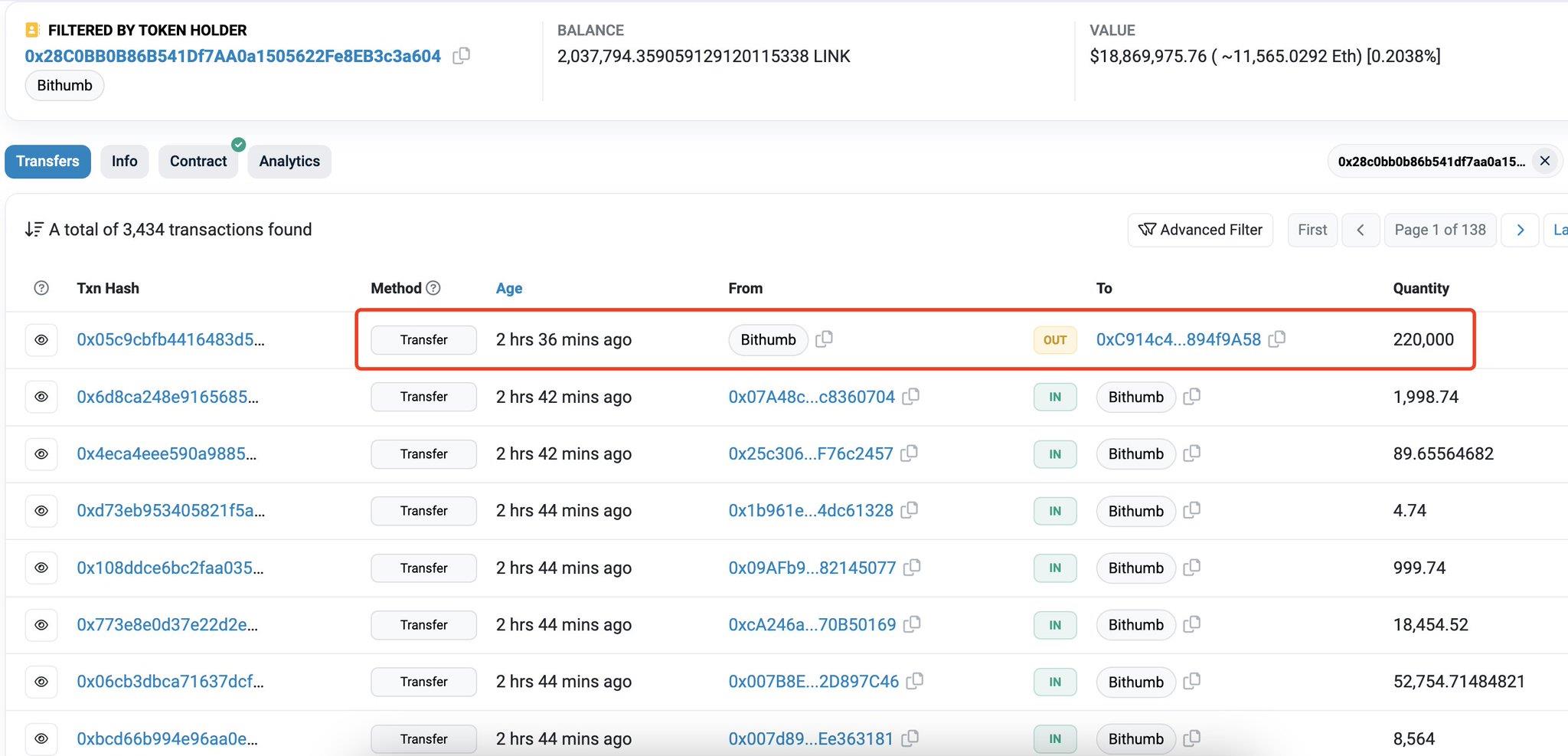Copy the address 0x1b961e...4dc61328
1568x756 pixels.
point(909,509)
